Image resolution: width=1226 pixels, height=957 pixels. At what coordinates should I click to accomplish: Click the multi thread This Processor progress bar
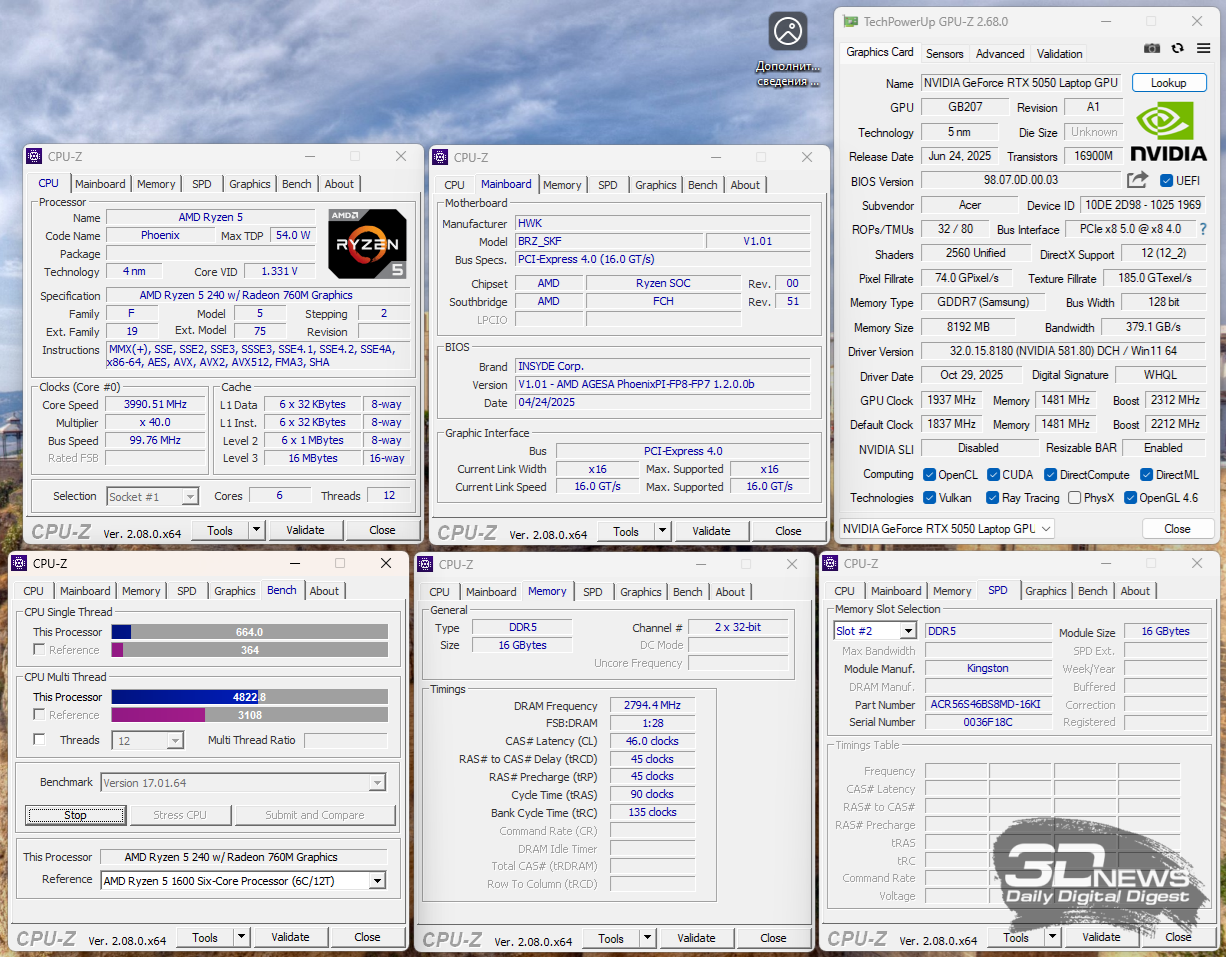coord(249,697)
